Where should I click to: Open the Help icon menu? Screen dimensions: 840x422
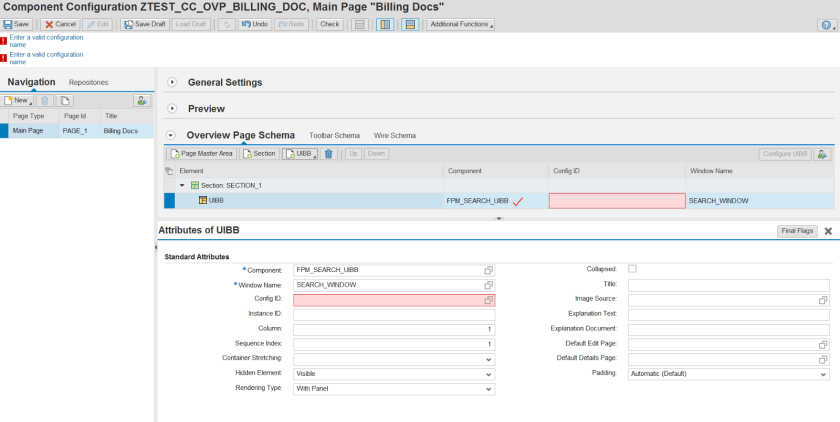coord(826,25)
